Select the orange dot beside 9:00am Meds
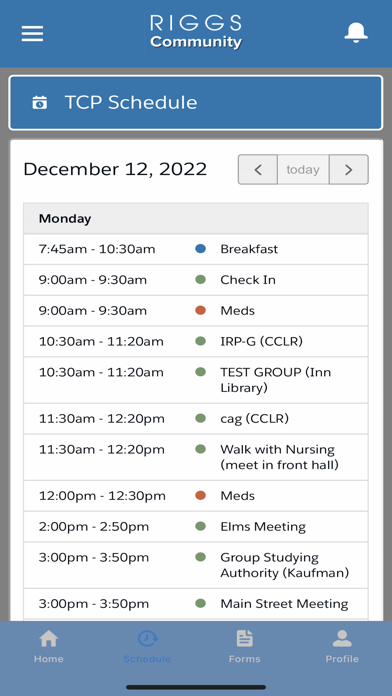Screen dimensions: 392x696 pos(201,310)
